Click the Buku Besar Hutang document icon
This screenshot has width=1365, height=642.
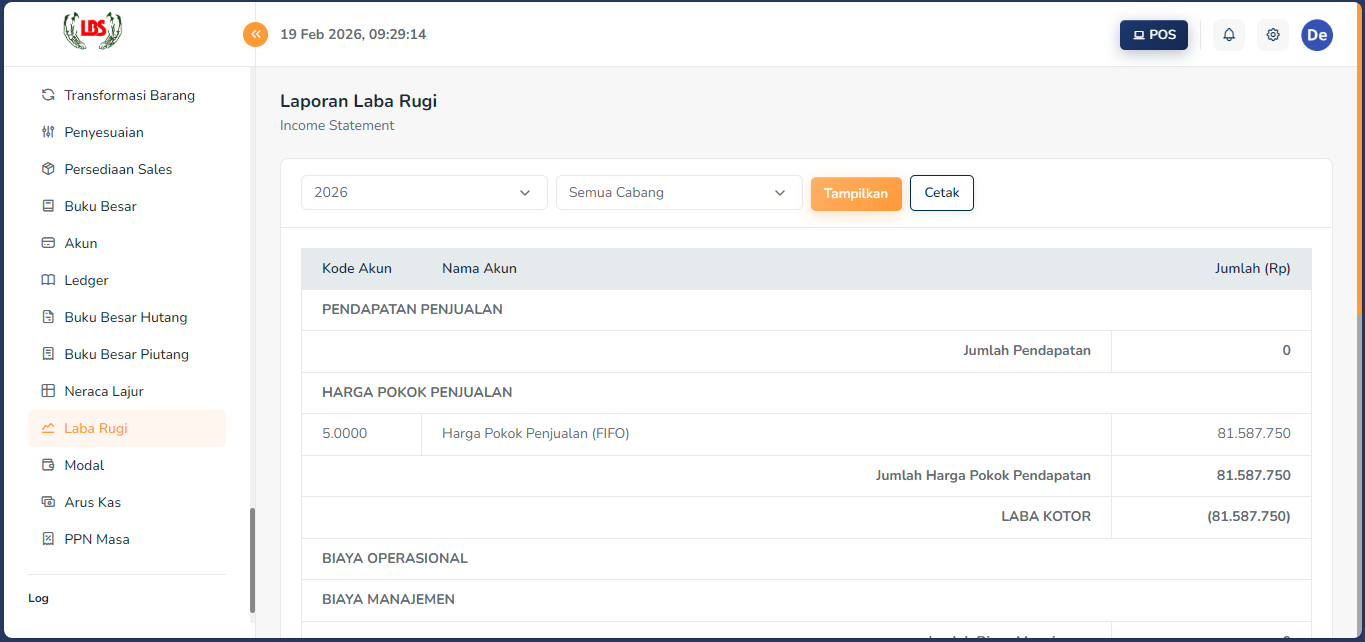(x=48, y=317)
